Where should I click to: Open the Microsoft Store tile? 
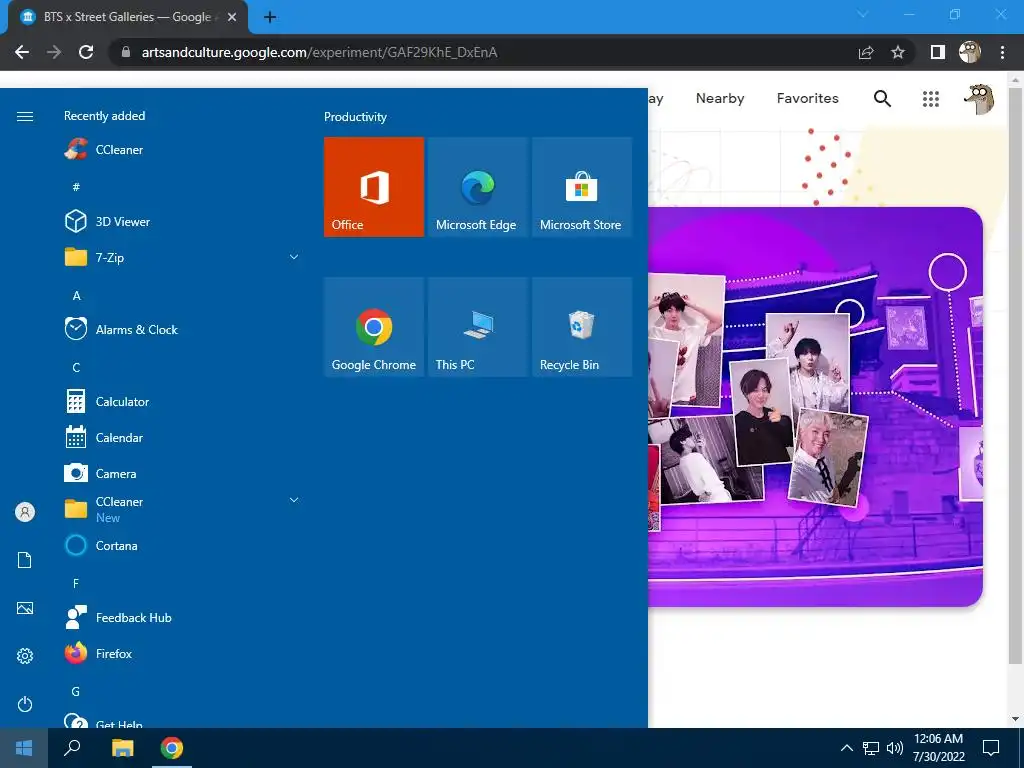tap(581, 187)
